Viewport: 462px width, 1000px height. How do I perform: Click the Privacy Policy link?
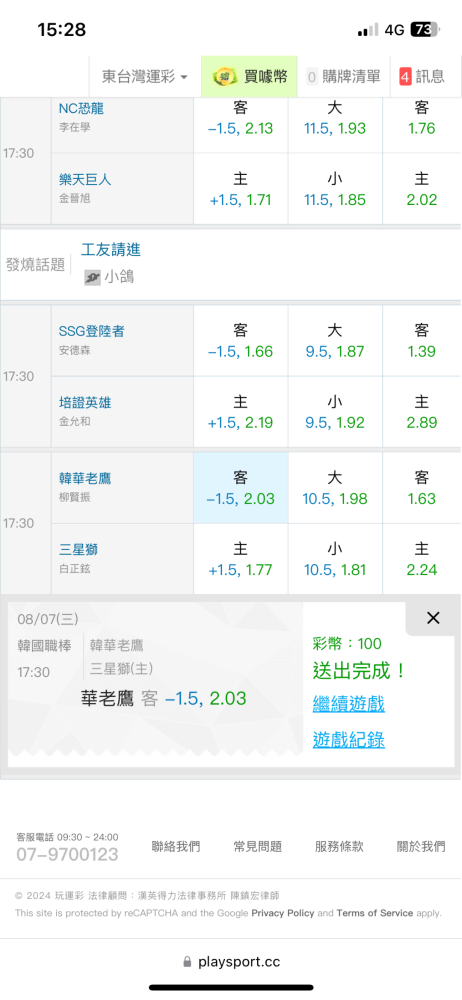pyautogui.click(x=283, y=913)
